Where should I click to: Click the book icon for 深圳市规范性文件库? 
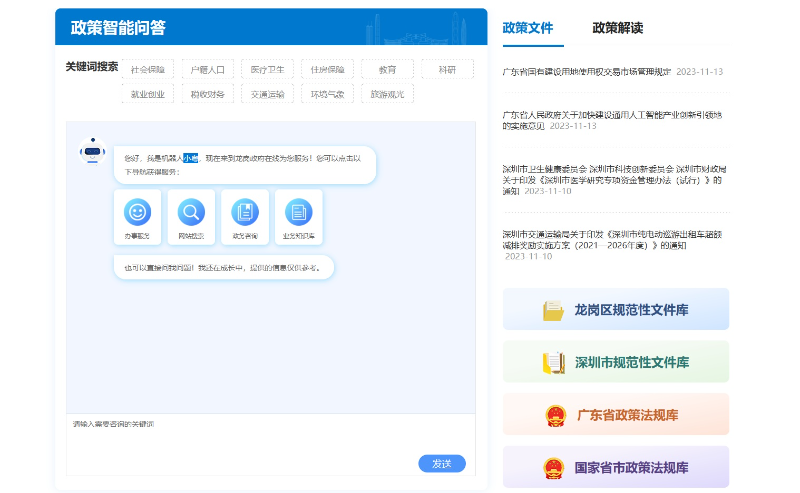(x=553, y=362)
